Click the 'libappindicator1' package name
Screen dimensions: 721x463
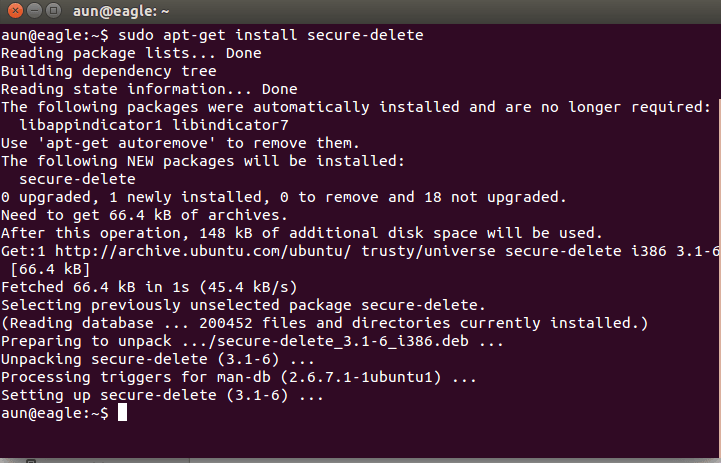[x=91, y=125]
